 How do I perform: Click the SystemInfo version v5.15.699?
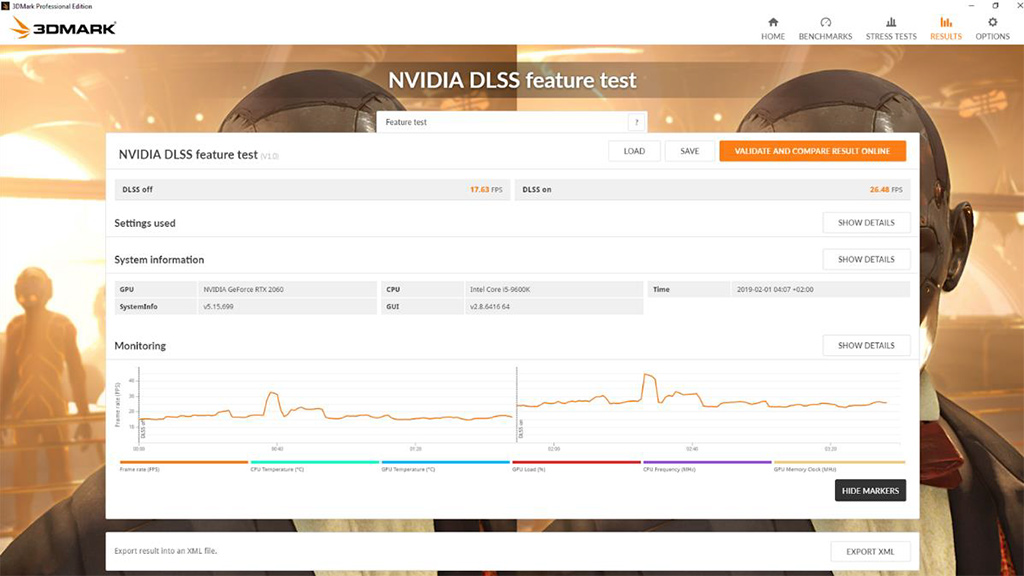[x=218, y=306]
